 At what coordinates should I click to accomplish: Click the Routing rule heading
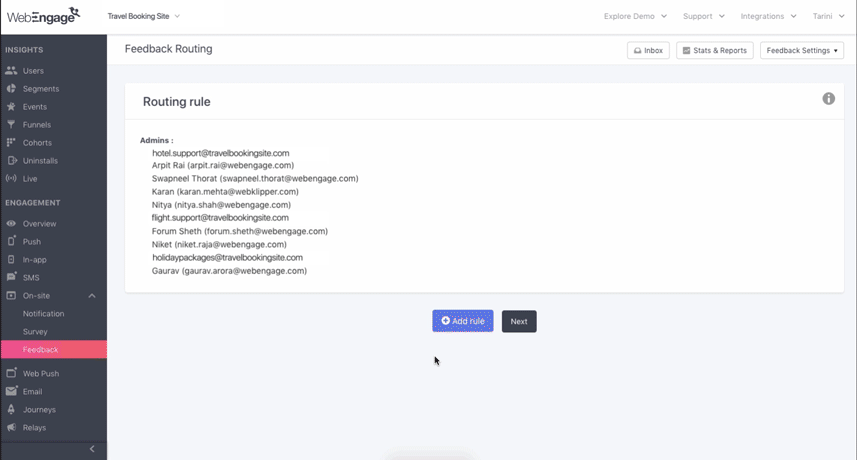[177, 102]
